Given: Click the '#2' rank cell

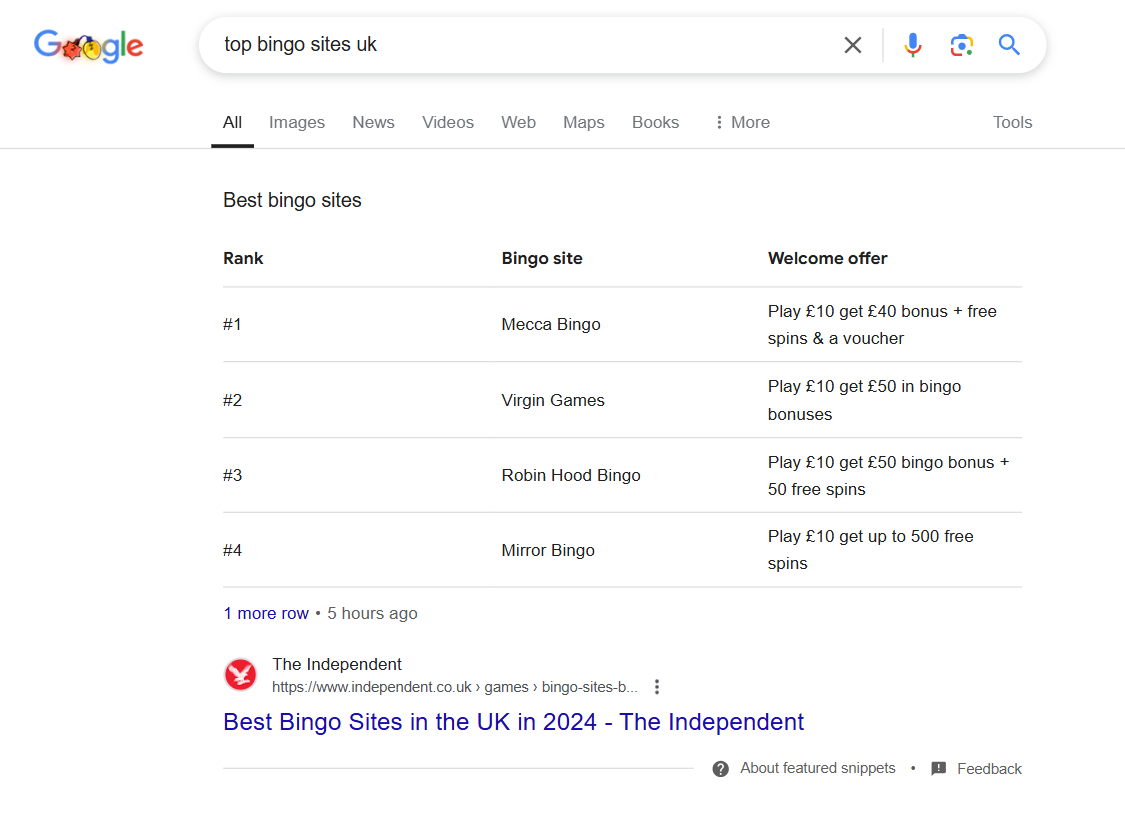Looking at the screenshot, I should coord(232,400).
